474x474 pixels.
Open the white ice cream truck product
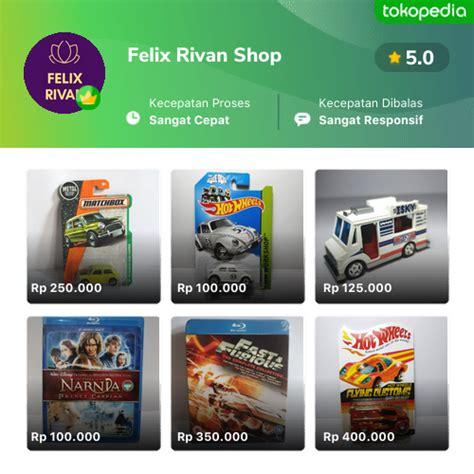(382, 236)
